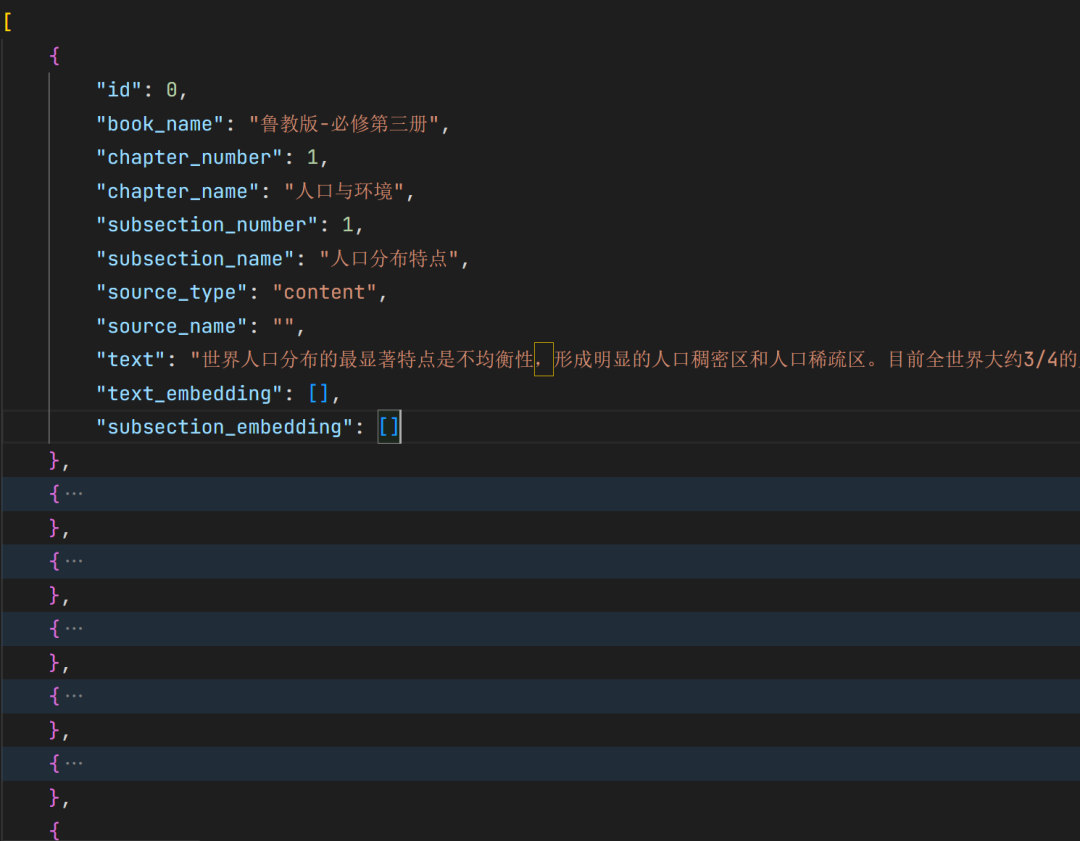Click the empty string after "source_name"

pos(284,326)
